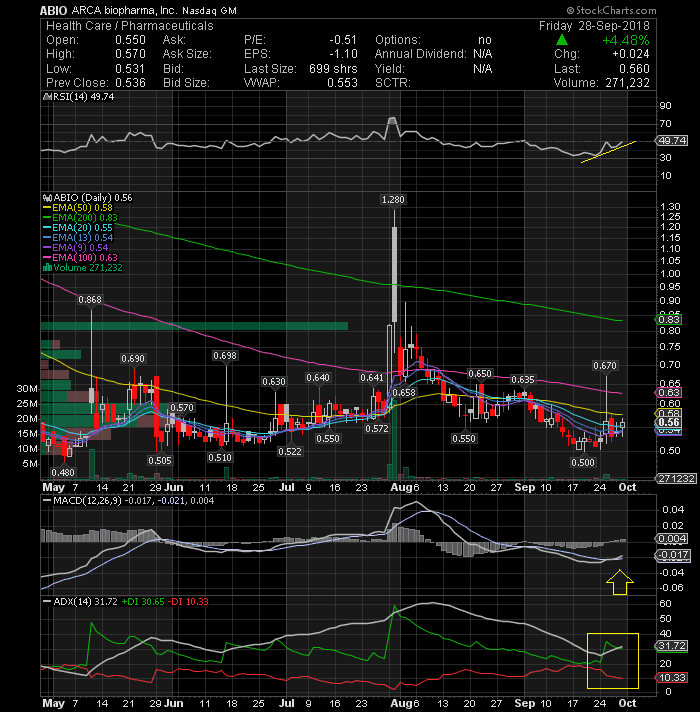Screen dimensions: 700x712
Task: Click the Prev Close value 0.536
Action: click(130, 83)
